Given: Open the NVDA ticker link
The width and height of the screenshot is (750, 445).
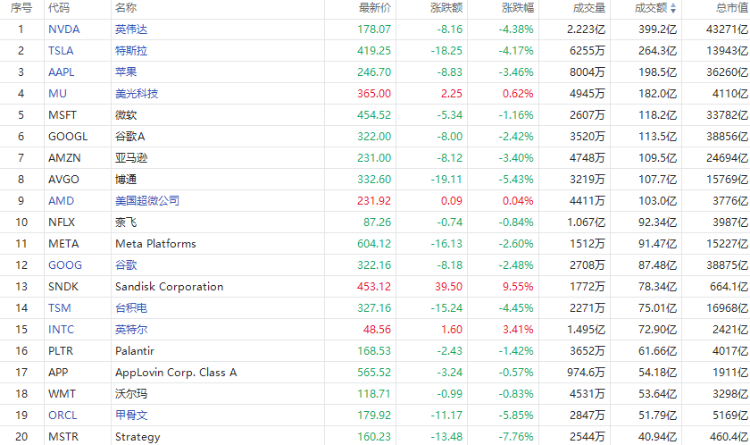Looking at the screenshot, I should coord(64,29).
